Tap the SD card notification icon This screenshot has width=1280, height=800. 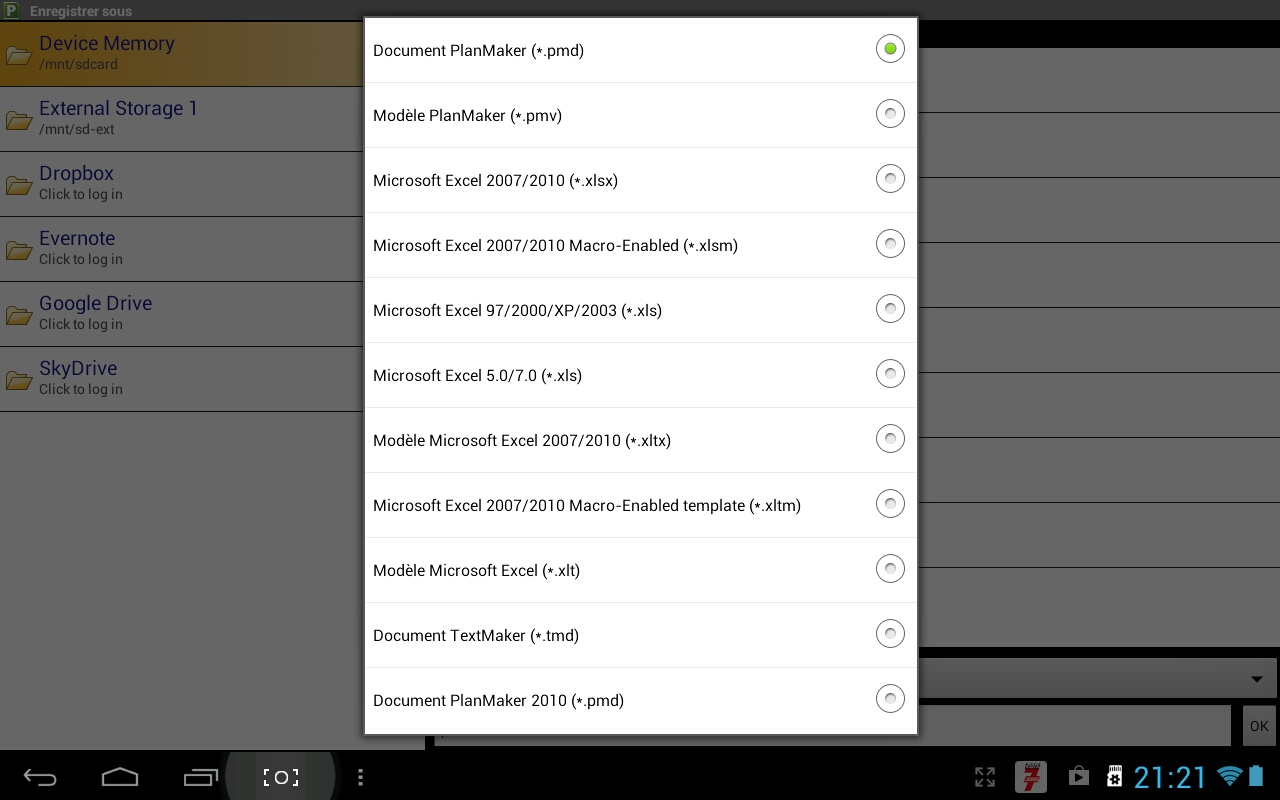coord(1114,777)
